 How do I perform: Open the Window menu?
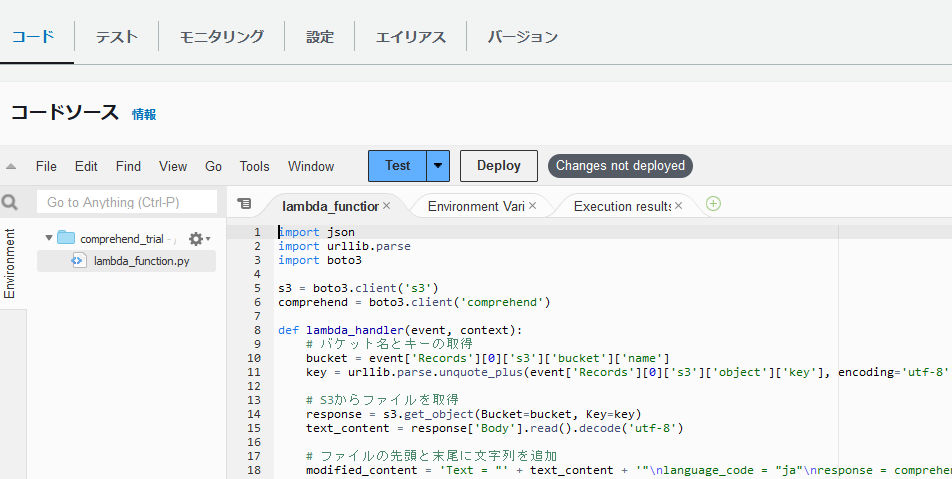311,166
